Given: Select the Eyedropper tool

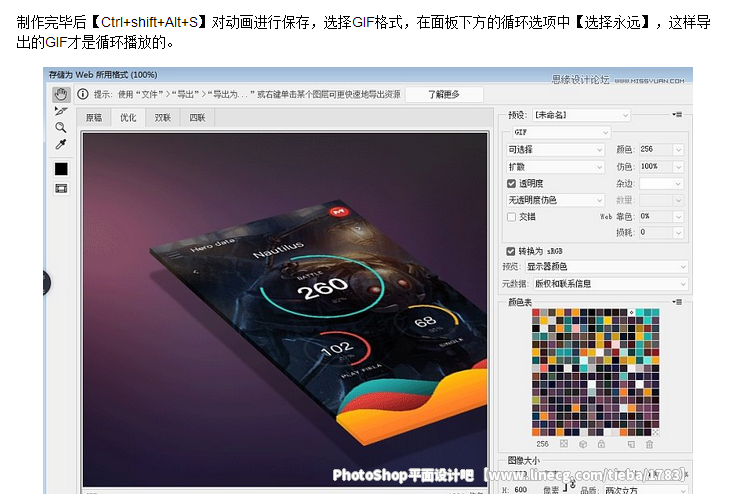Looking at the screenshot, I should 60,144.
